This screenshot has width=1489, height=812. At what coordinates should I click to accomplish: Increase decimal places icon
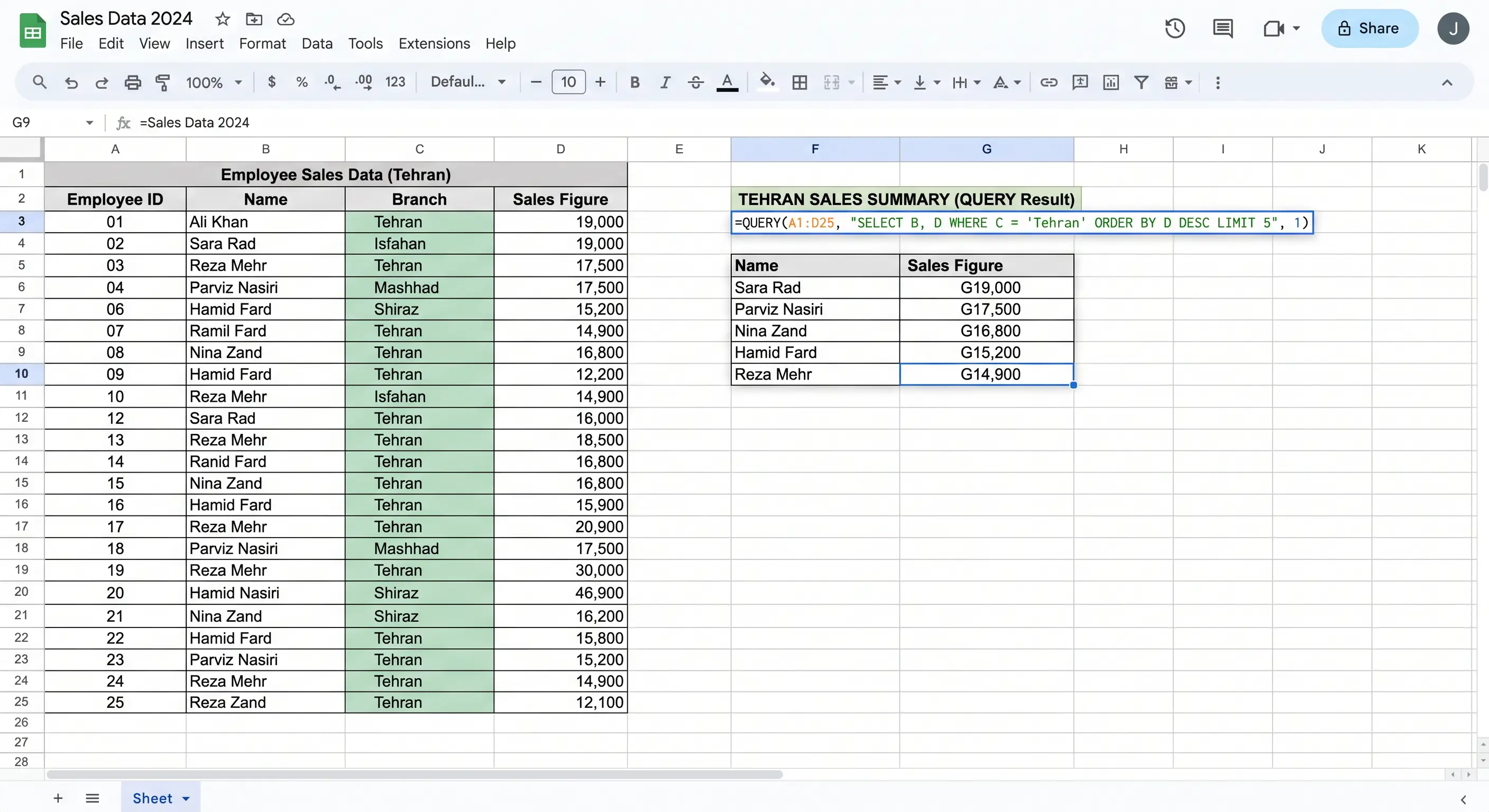364,82
